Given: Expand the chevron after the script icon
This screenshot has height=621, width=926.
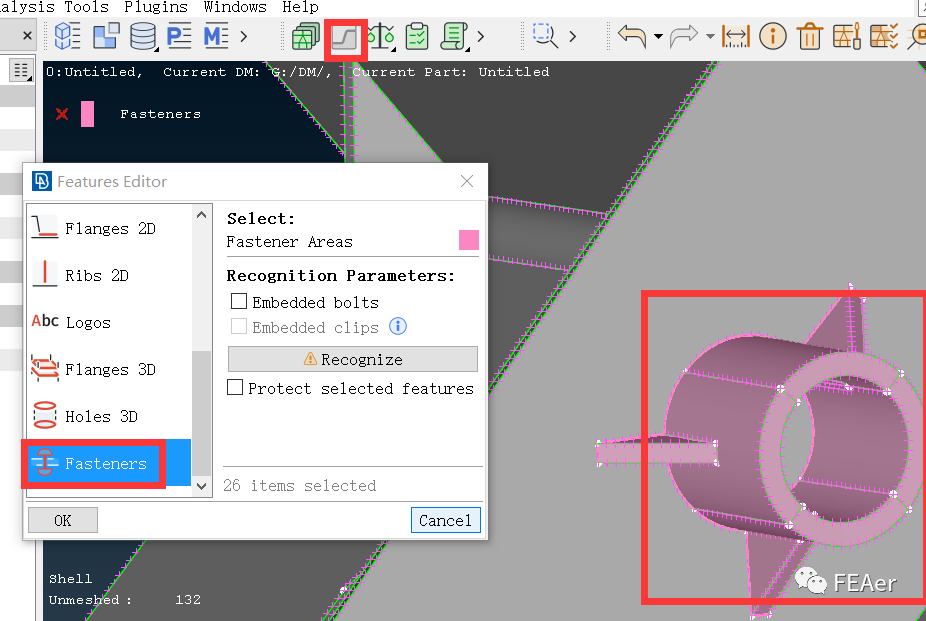Looking at the screenshot, I should pos(481,37).
